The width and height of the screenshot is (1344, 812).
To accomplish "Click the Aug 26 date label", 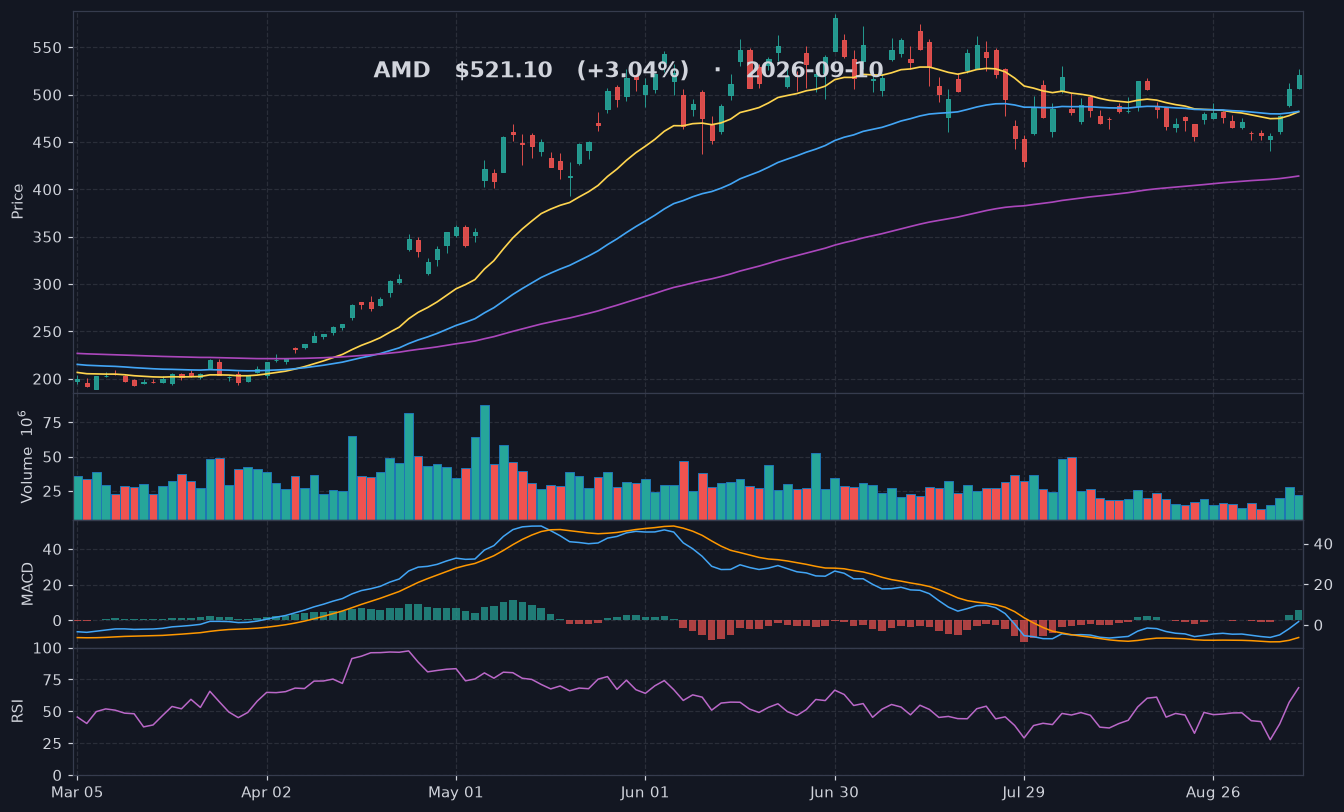I will [1213, 792].
